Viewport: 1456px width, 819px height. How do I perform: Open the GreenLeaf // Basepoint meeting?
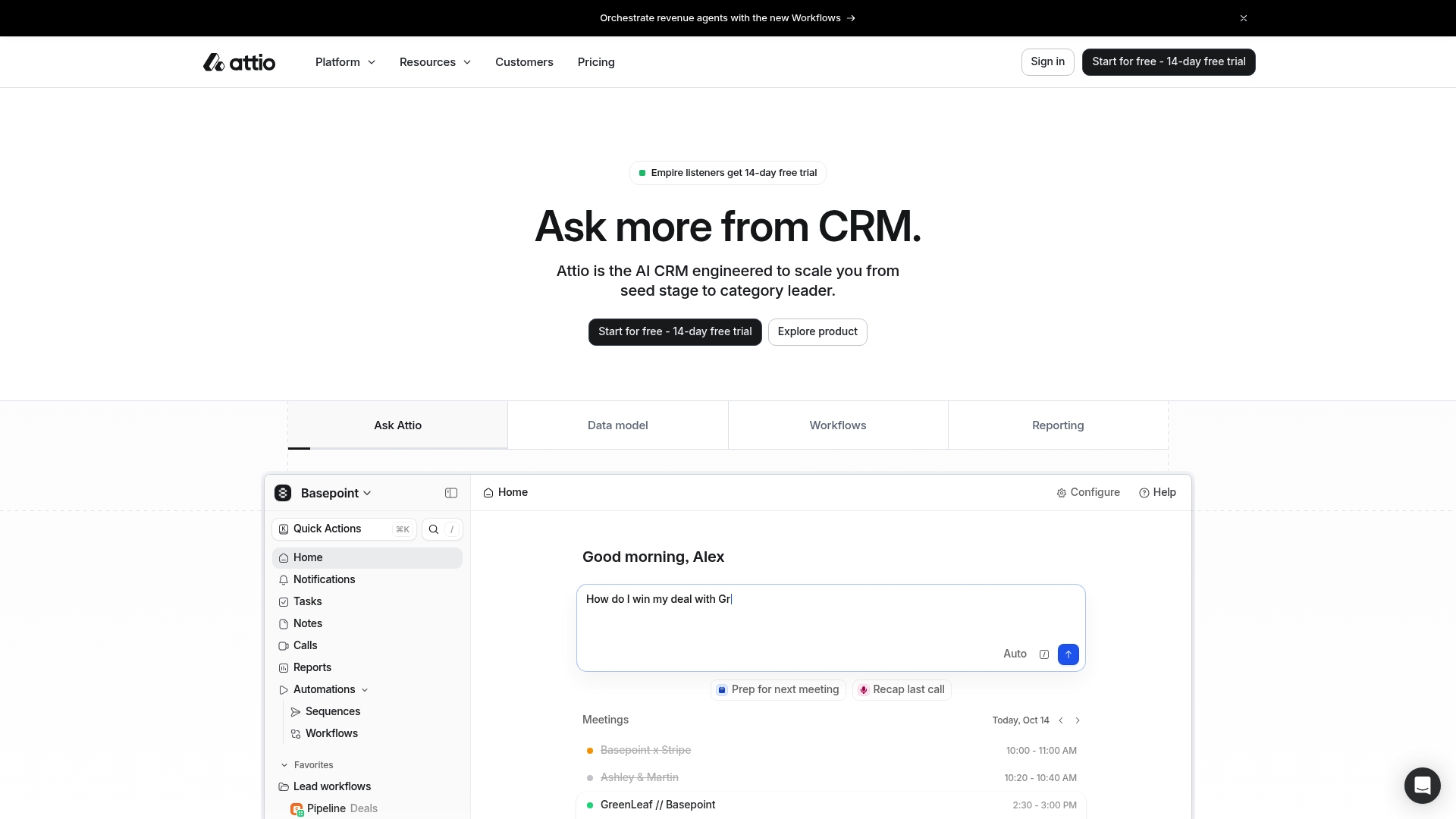click(x=830, y=805)
